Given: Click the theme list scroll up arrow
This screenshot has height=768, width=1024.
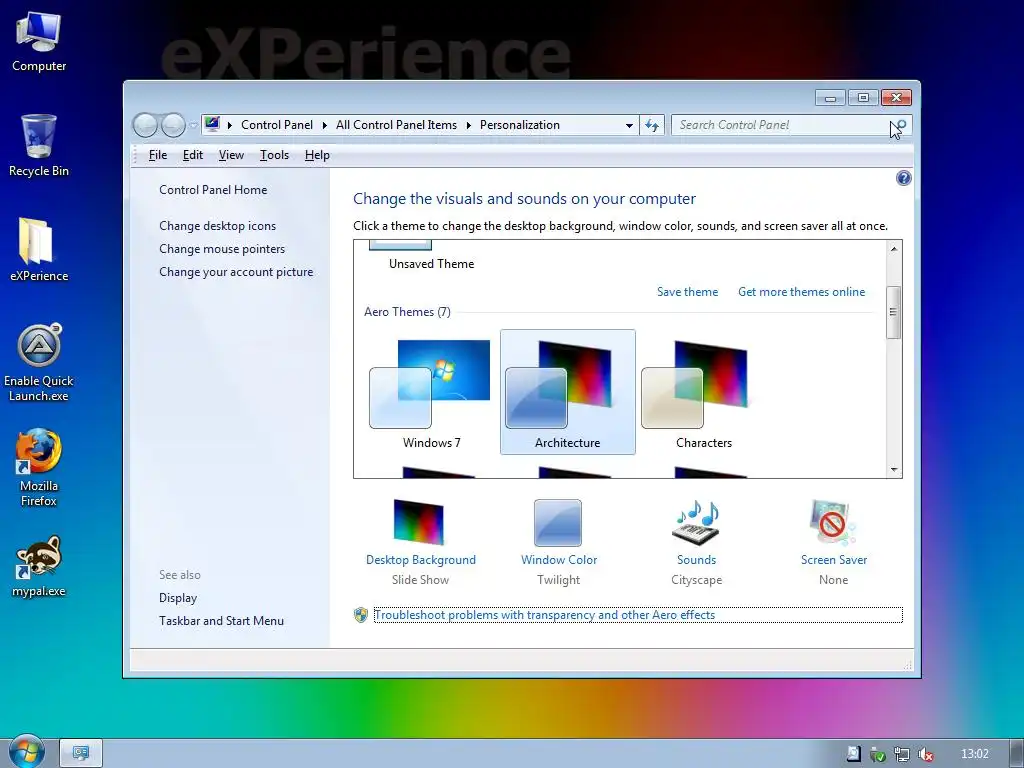Looking at the screenshot, I should (894, 249).
